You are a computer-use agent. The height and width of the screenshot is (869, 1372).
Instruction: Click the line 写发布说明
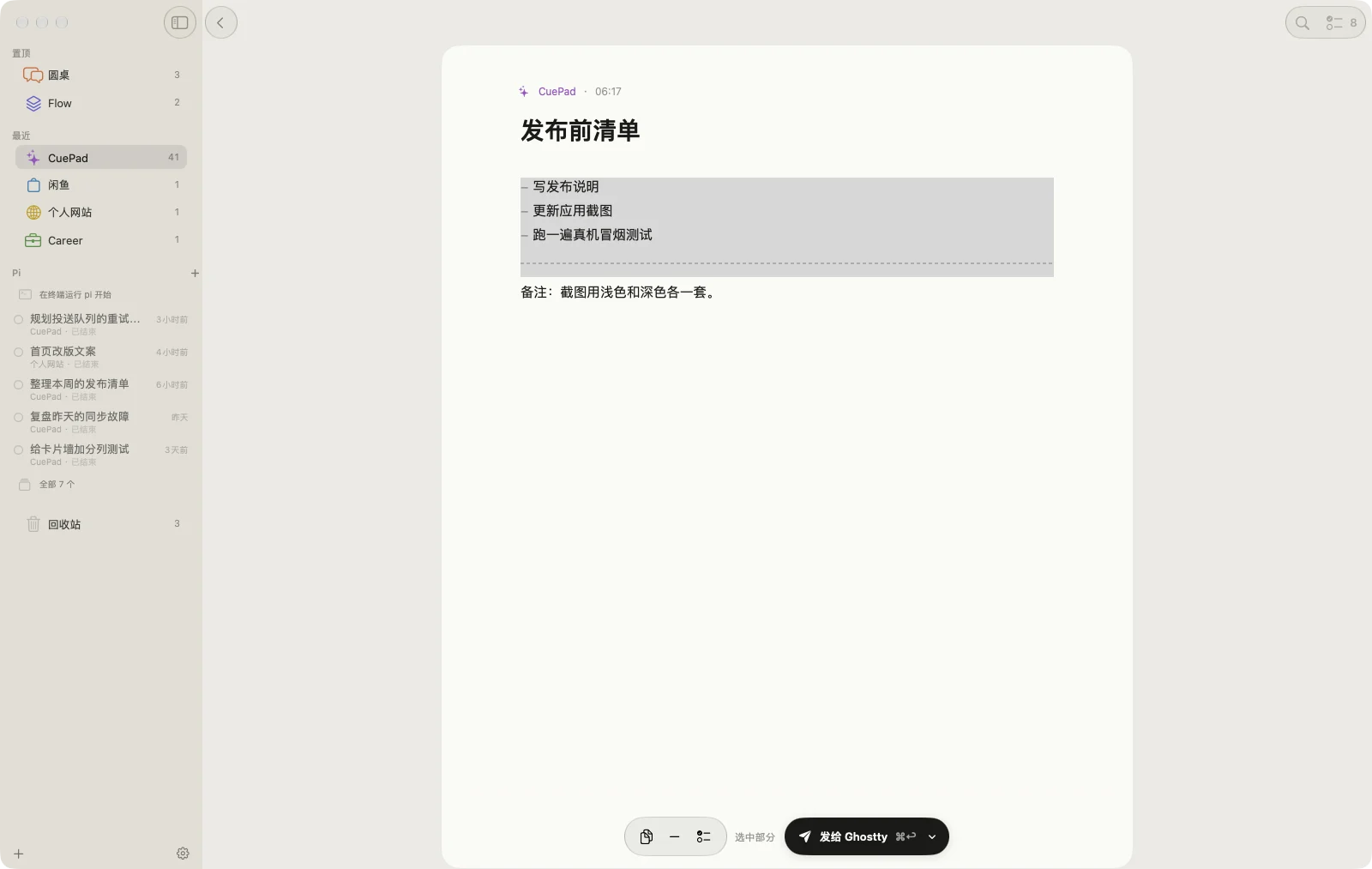pos(566,187)
